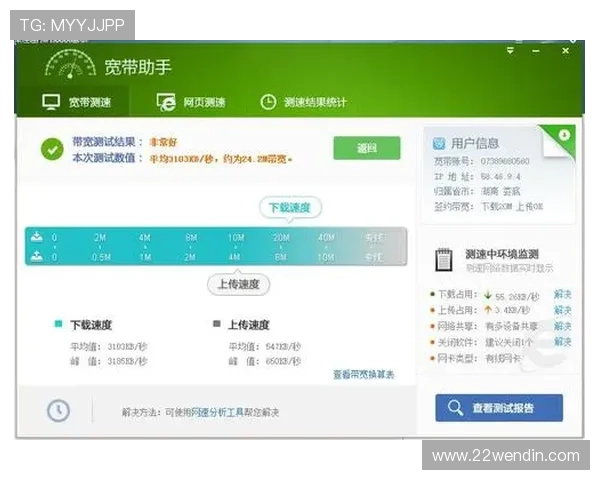Click the teal square legend for 下载速度

pyautogui.click(x=58, y=324)
